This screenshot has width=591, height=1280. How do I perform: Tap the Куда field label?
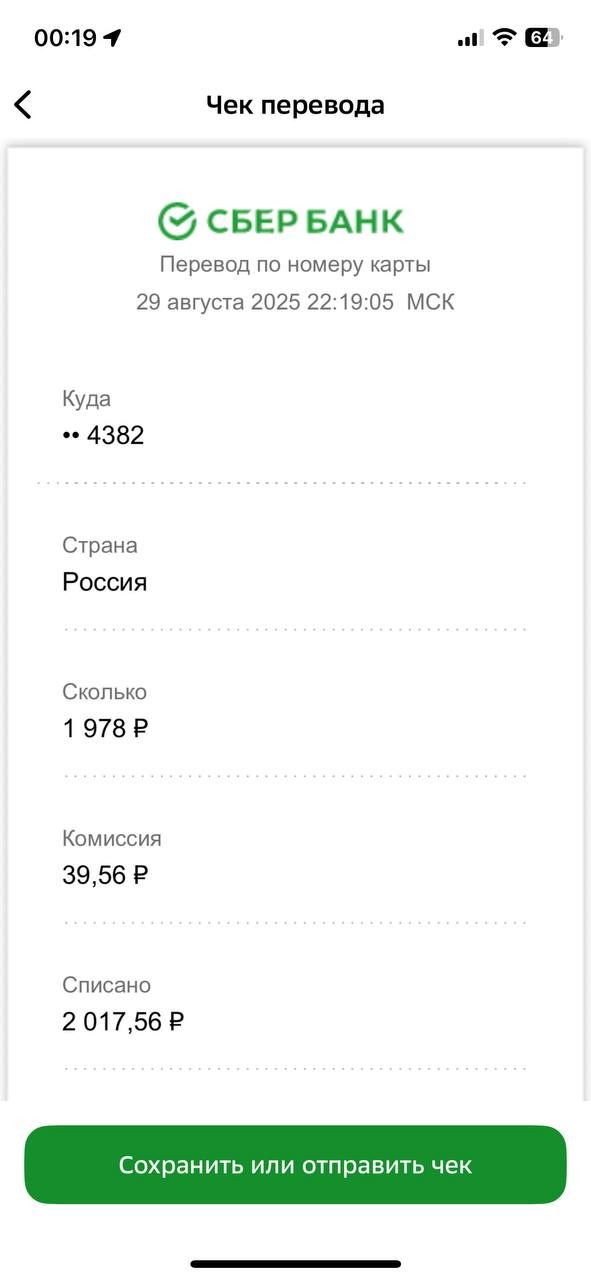pos(86,399)
